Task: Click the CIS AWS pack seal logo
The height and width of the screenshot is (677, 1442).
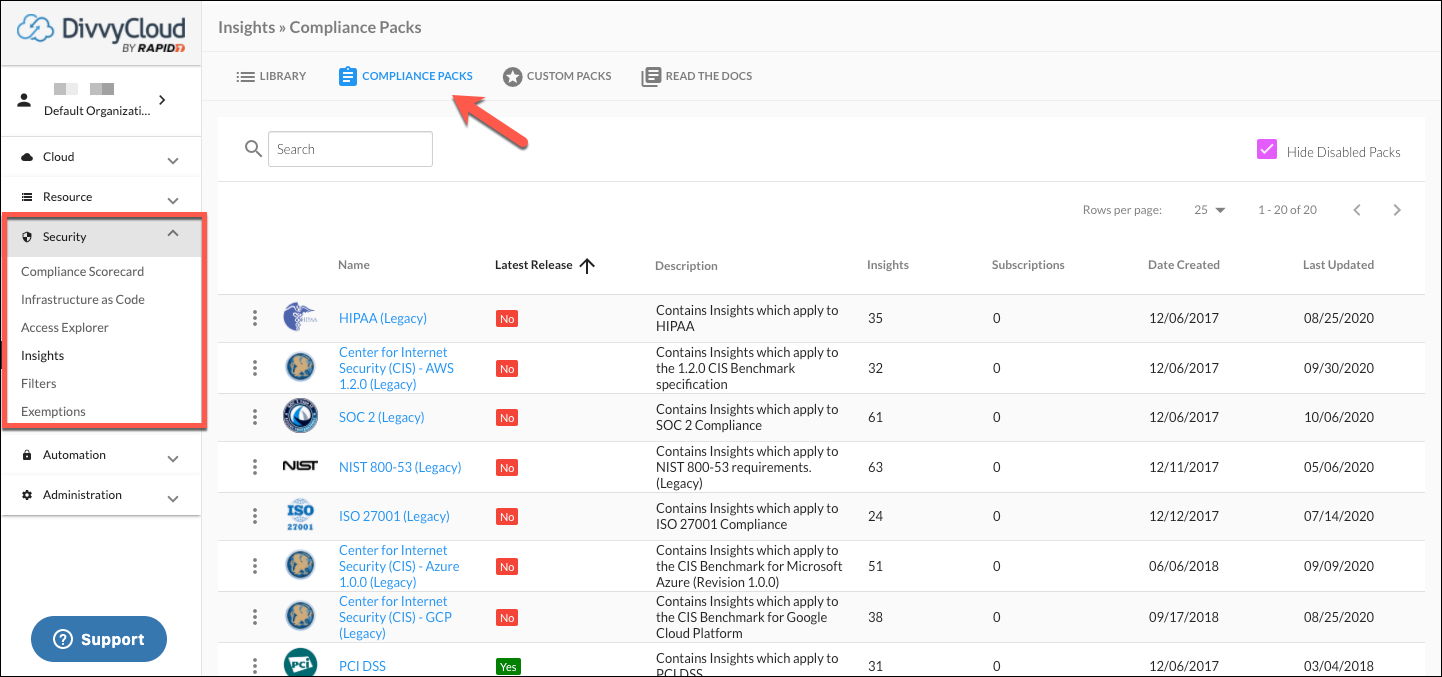Action: (300, 368)
